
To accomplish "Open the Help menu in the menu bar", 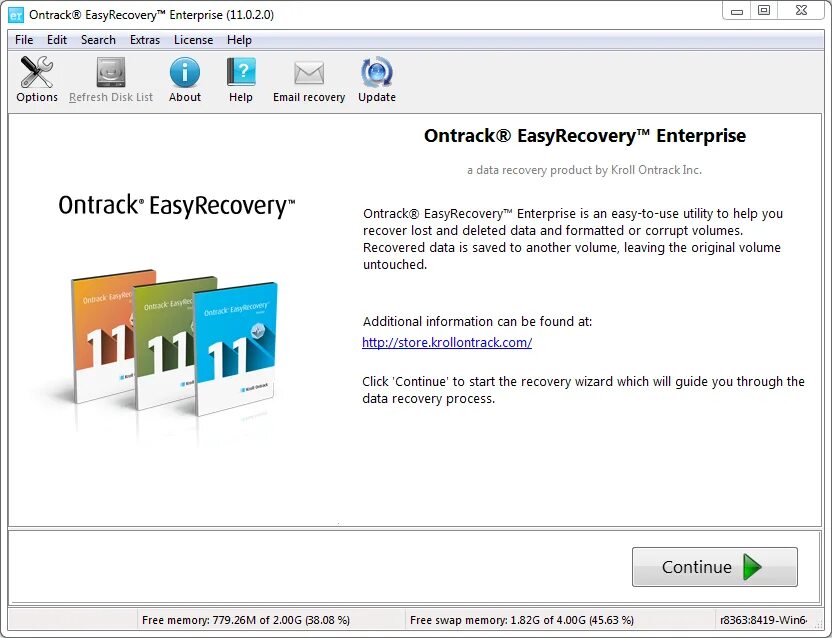I will click(239, 40).
